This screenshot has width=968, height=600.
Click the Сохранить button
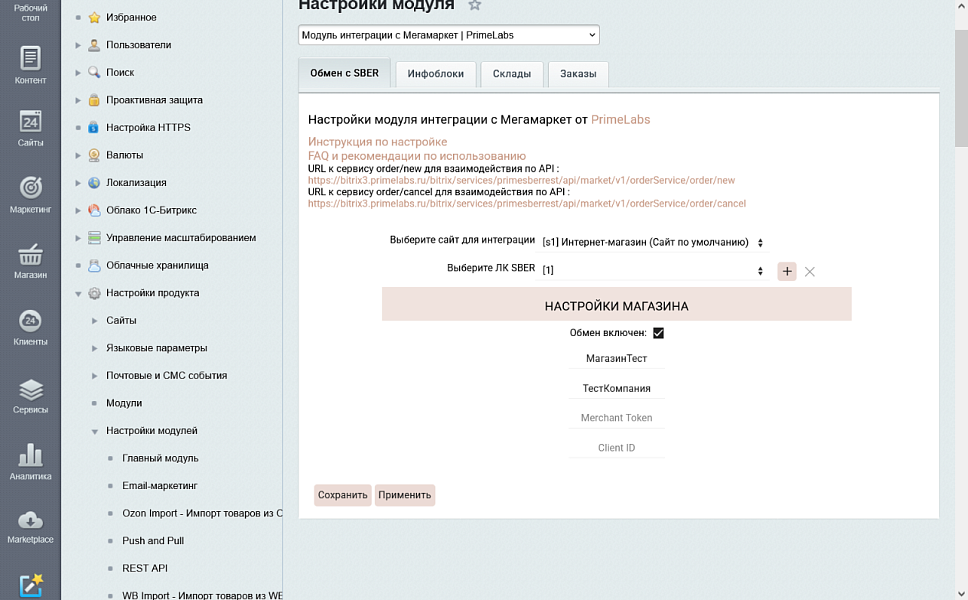(342, 494)
